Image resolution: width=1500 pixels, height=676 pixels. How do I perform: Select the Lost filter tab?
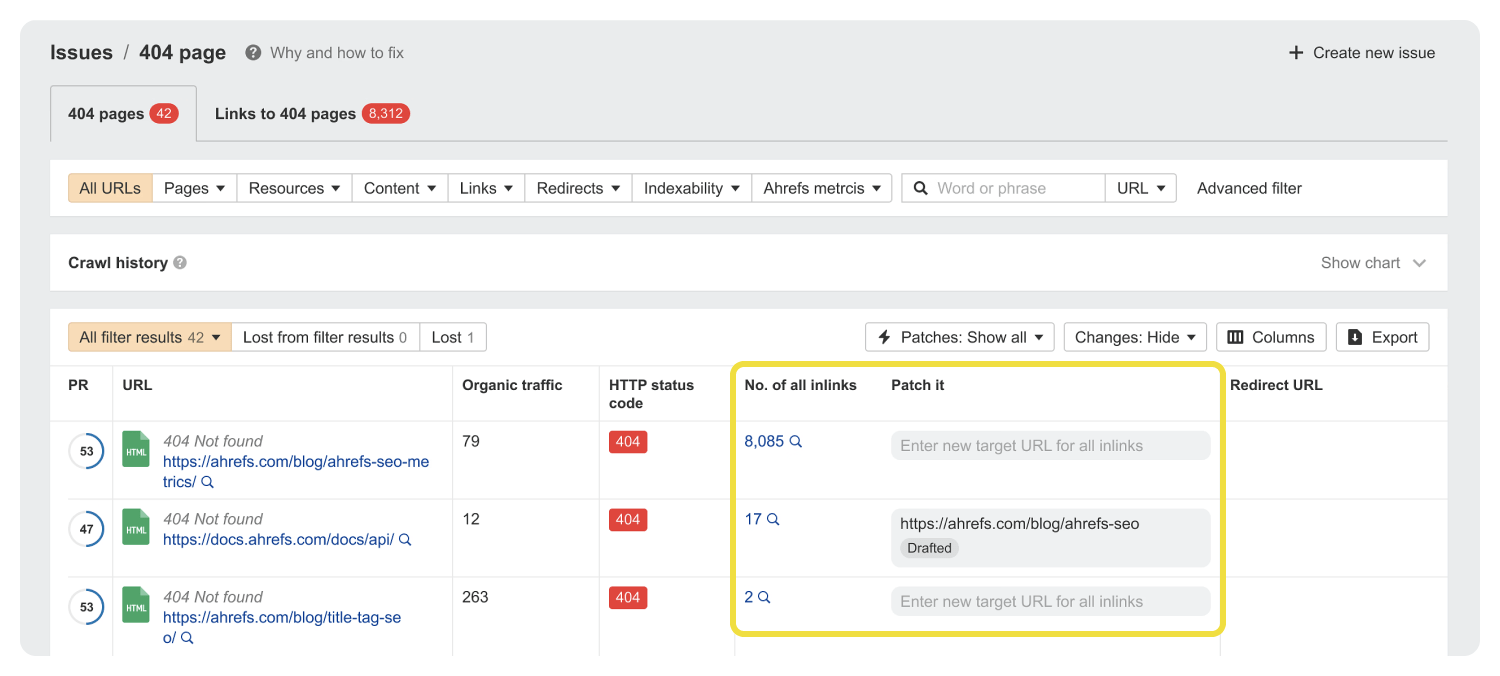(452, 336)
